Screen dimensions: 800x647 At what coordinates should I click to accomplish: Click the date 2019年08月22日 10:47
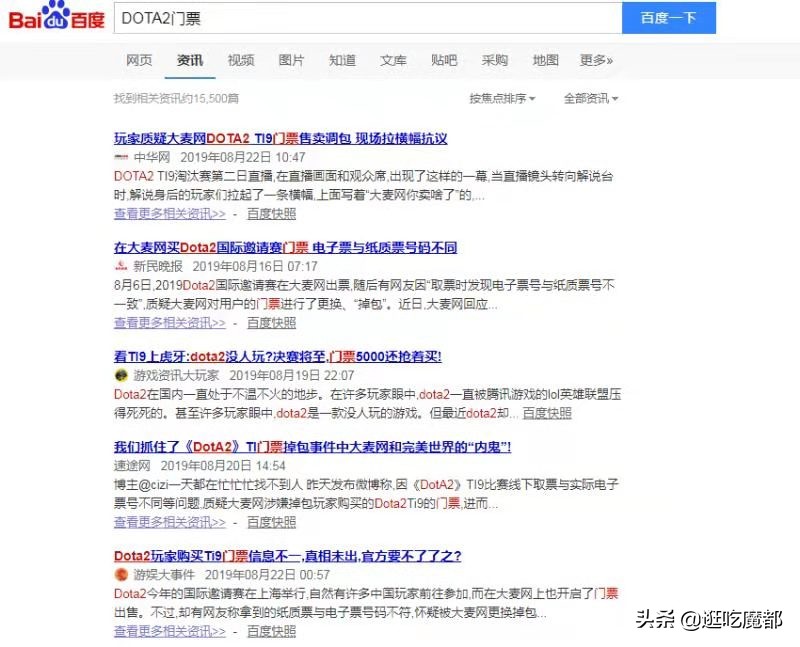[243, 157]
